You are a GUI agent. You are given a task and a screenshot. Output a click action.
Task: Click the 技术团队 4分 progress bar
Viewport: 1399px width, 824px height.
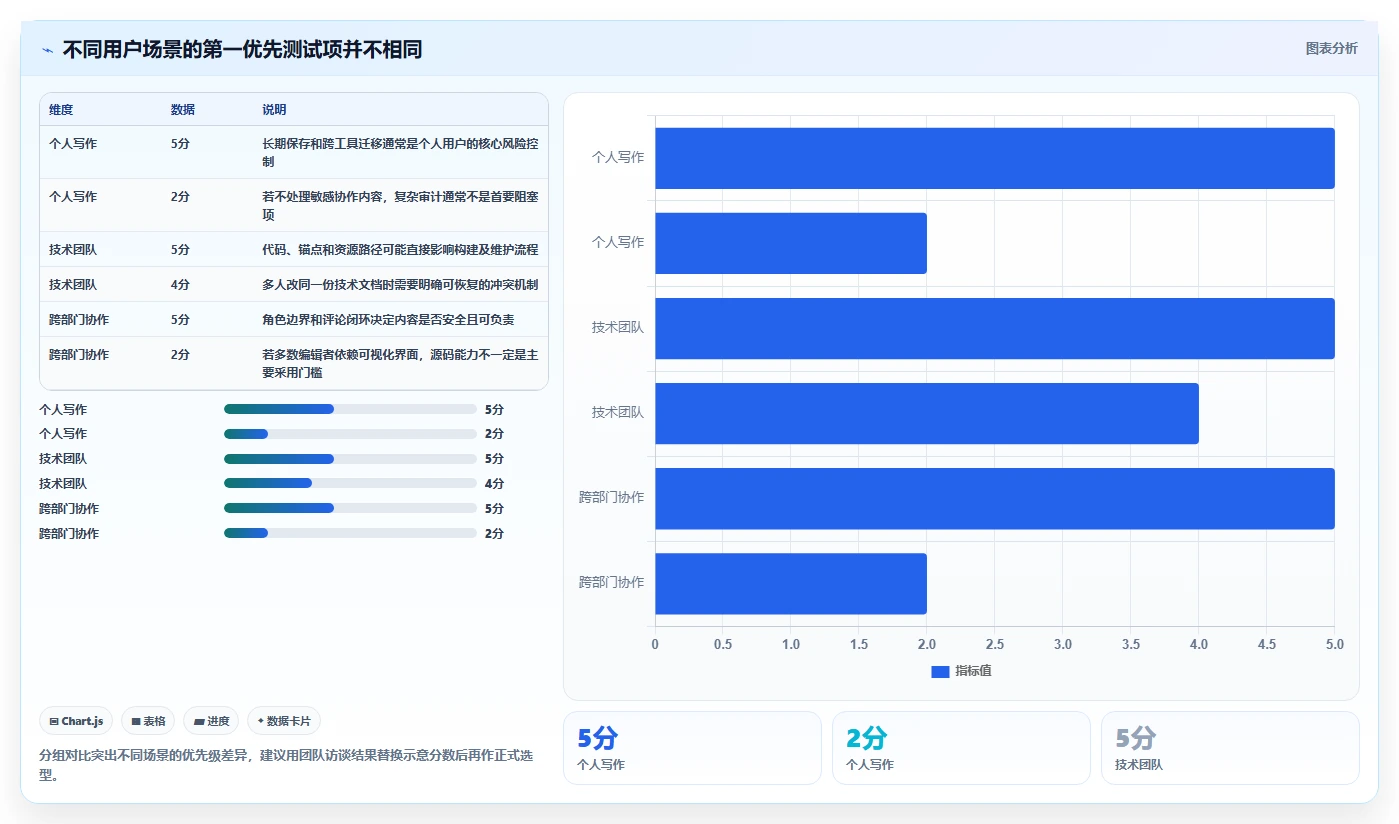pos(350,483)
